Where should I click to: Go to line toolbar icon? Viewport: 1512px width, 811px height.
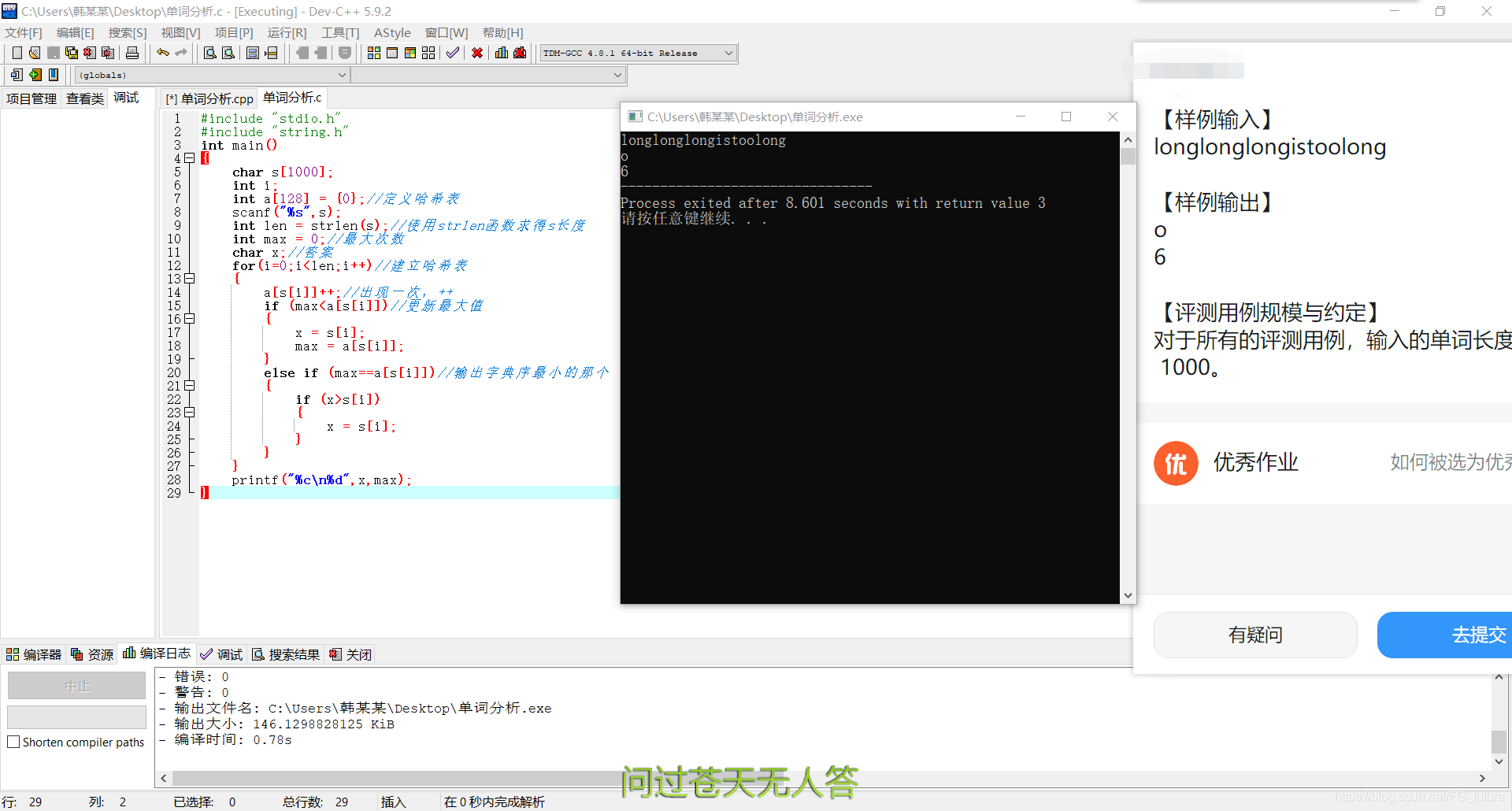[x=271, y=53]
